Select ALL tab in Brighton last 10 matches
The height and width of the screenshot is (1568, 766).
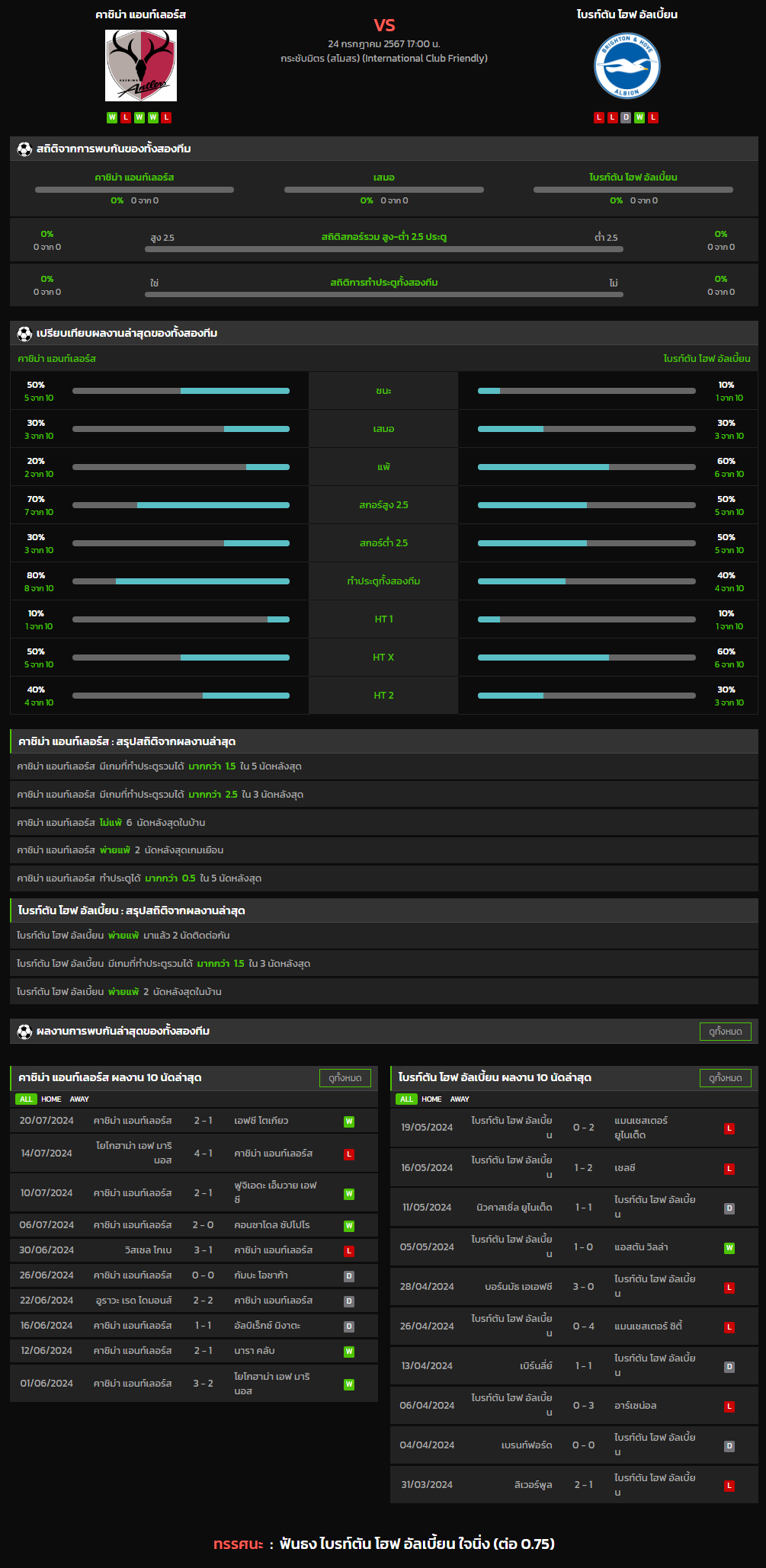(406, 1099)
